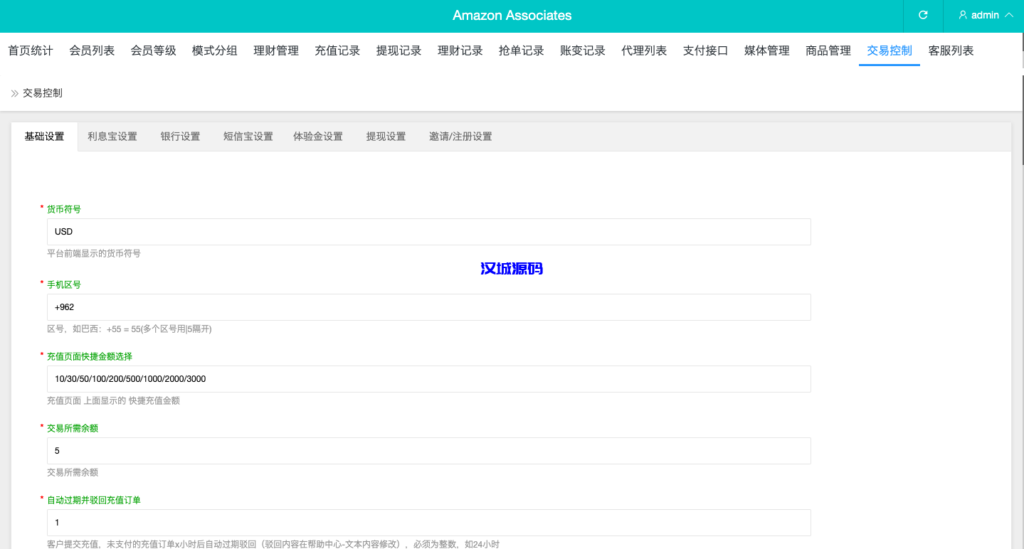Screen dimensions: 1024x549
Task: Open 代理列表 menu item
Action: (644, 50)
